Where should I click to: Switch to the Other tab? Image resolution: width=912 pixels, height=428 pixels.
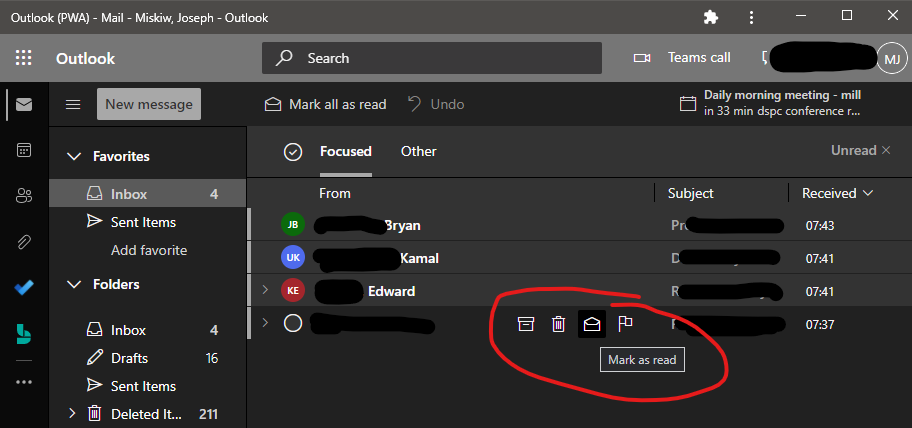click(419, 152)
